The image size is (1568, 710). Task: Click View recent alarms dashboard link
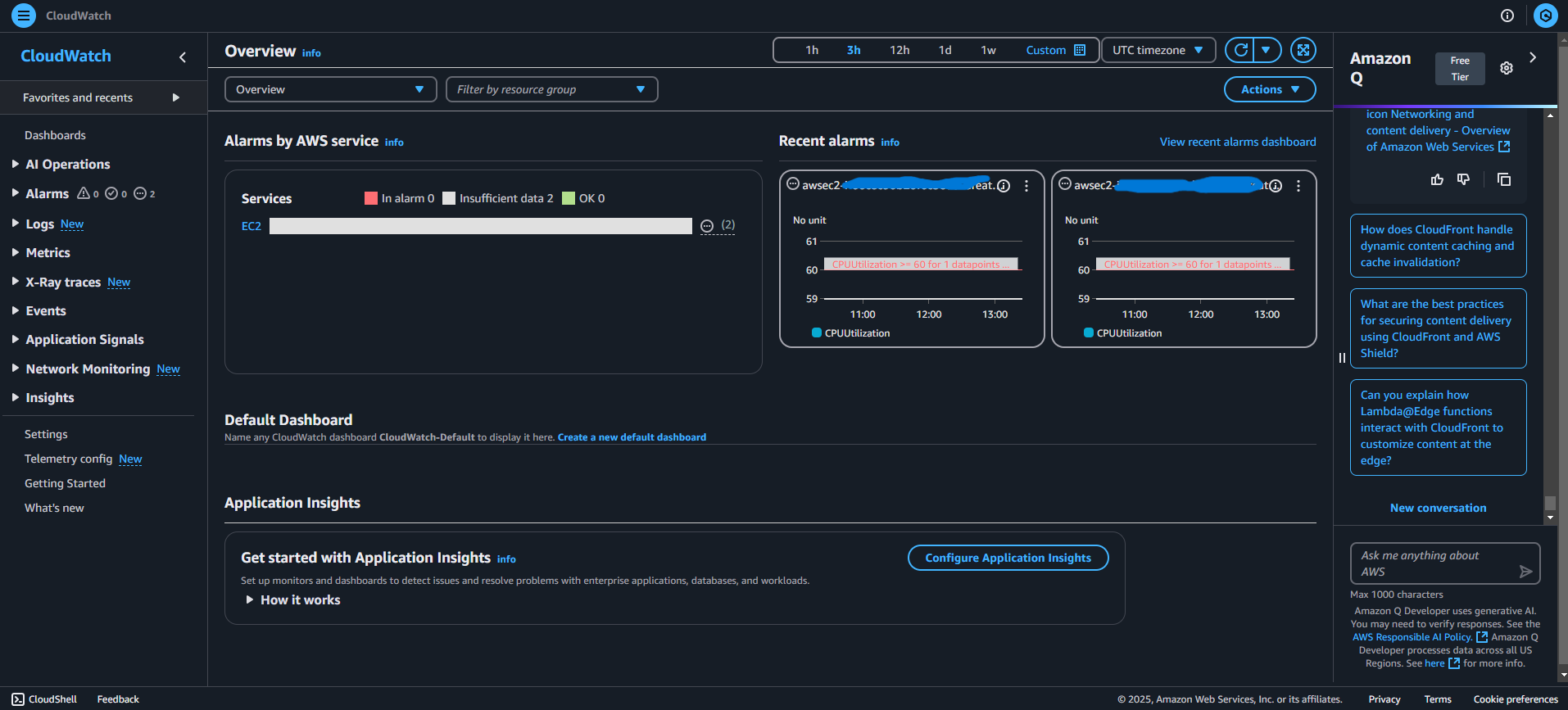[1238, 142]
